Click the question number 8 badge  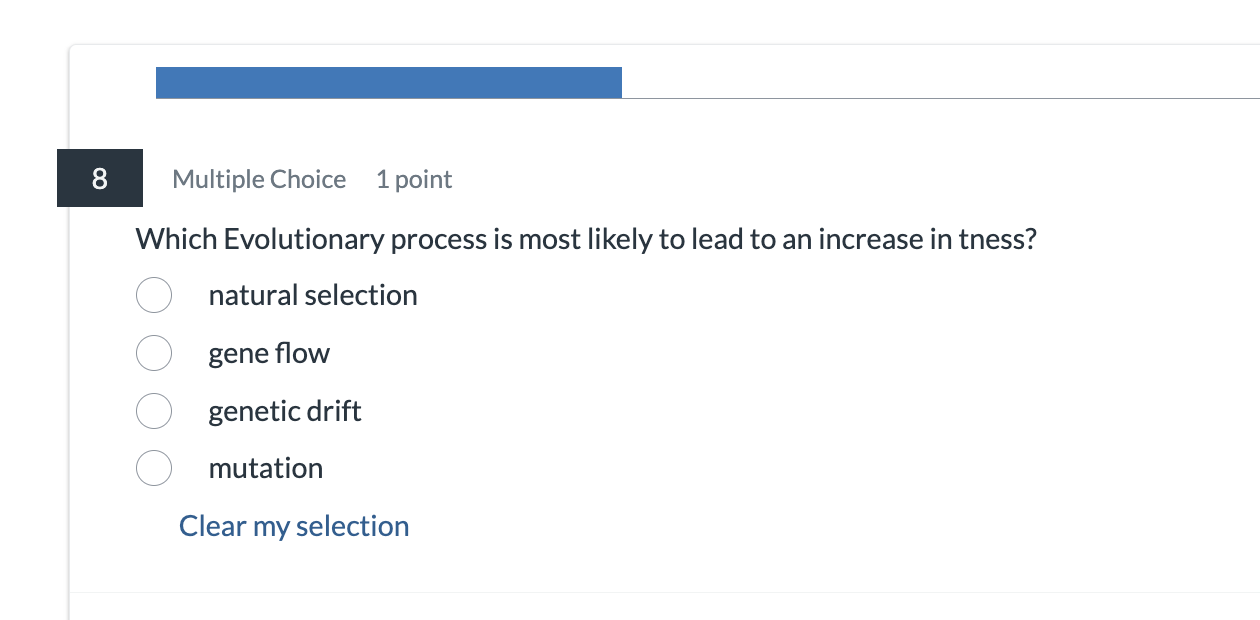coord(99,179)
